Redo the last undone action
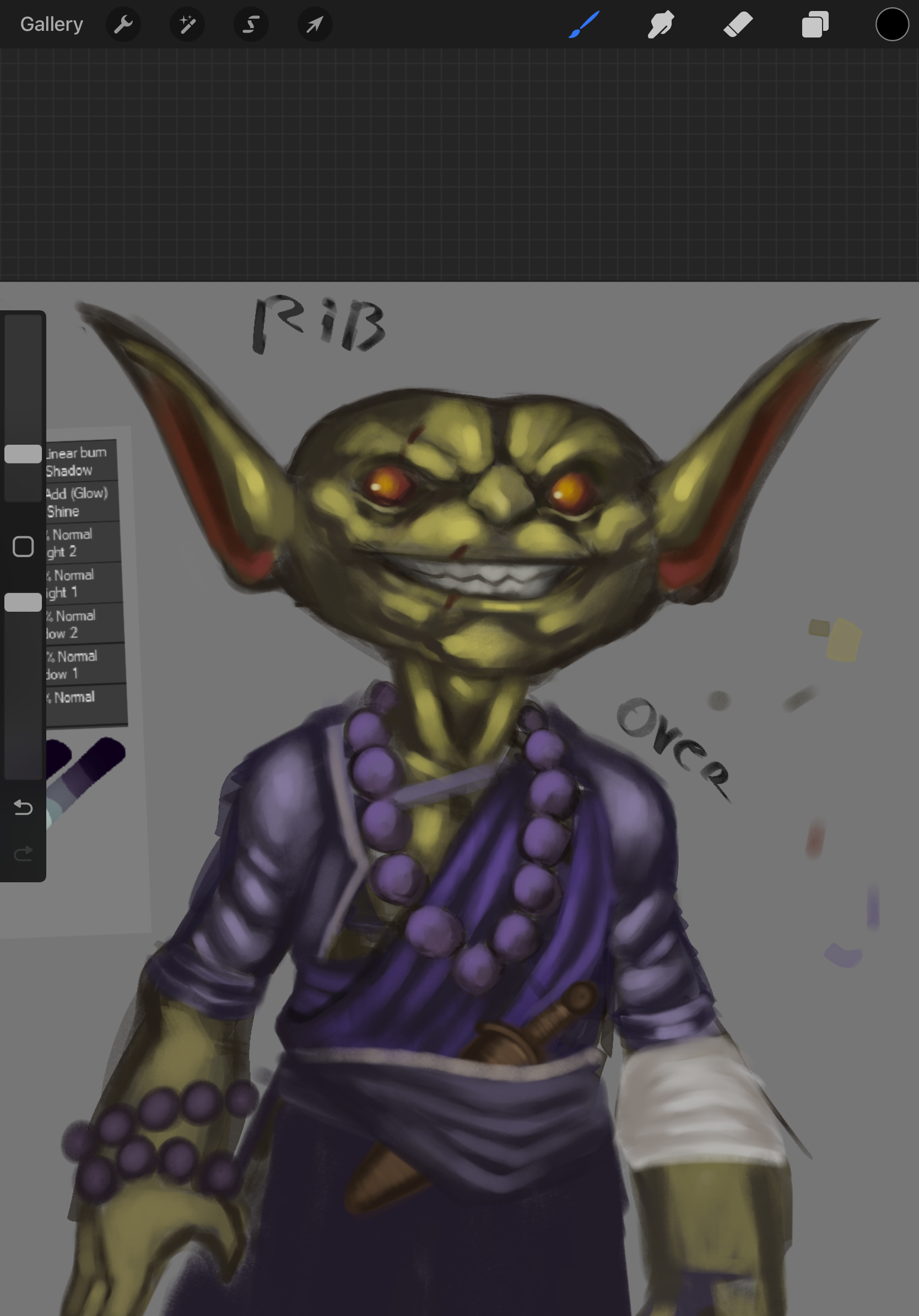This screenshot has width=919, height=1316. (x=23, y=854)
